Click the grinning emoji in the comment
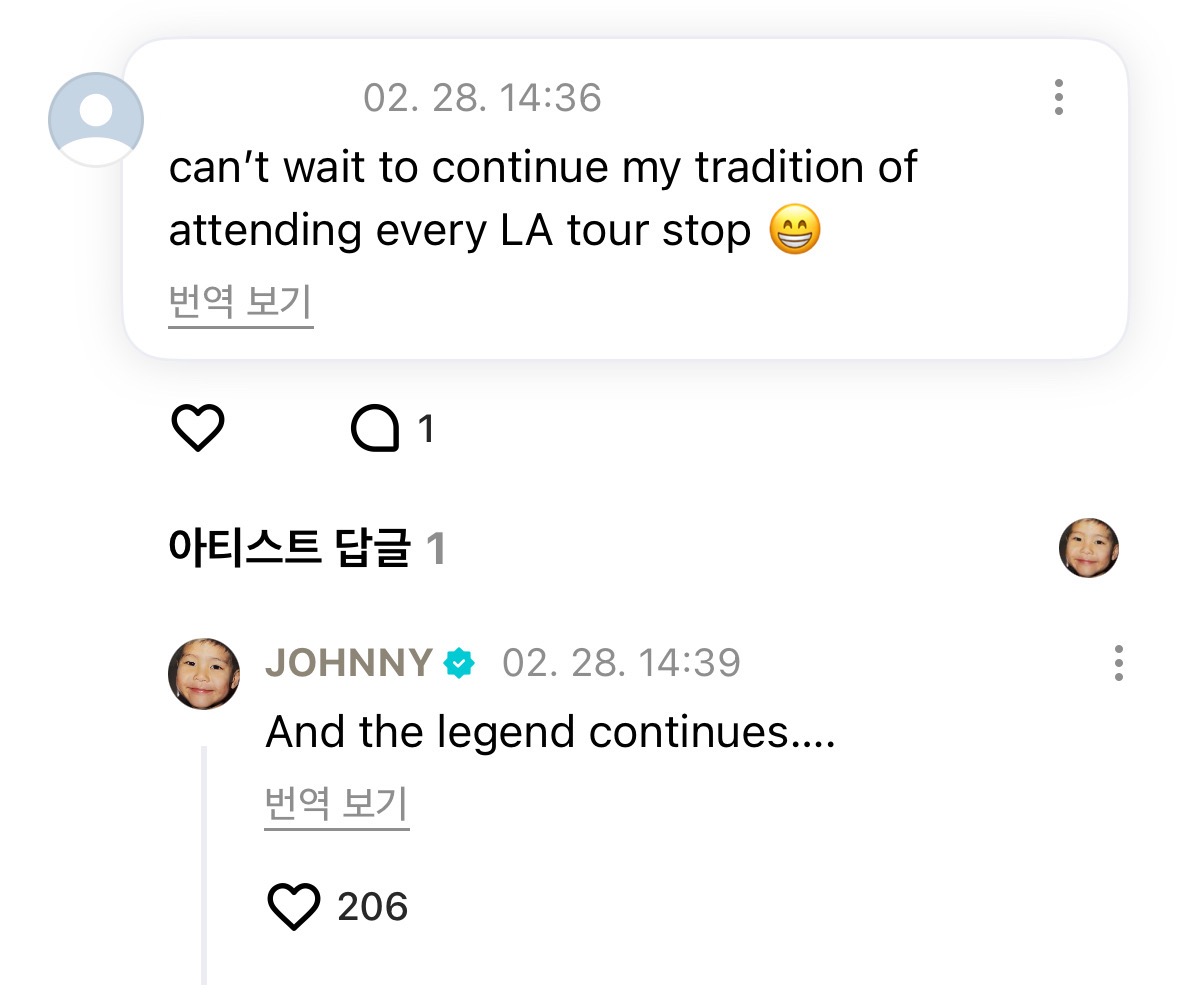Viewport: 1179px width, 997px height. pos(795,232)
